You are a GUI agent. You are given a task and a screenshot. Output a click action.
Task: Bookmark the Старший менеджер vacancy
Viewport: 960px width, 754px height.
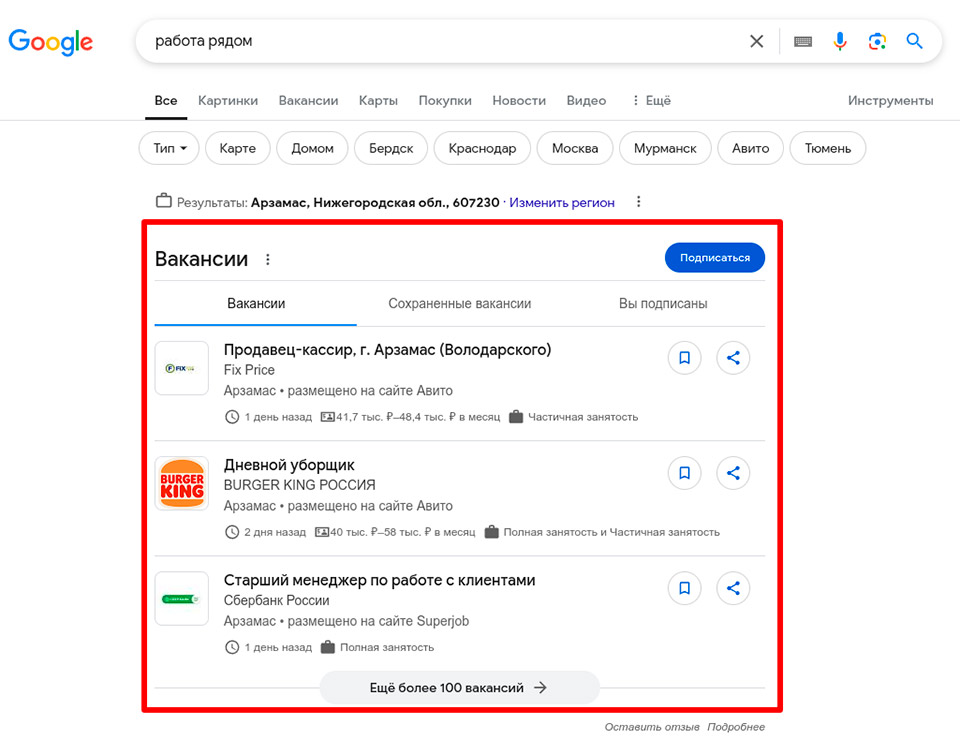point(684,588)
